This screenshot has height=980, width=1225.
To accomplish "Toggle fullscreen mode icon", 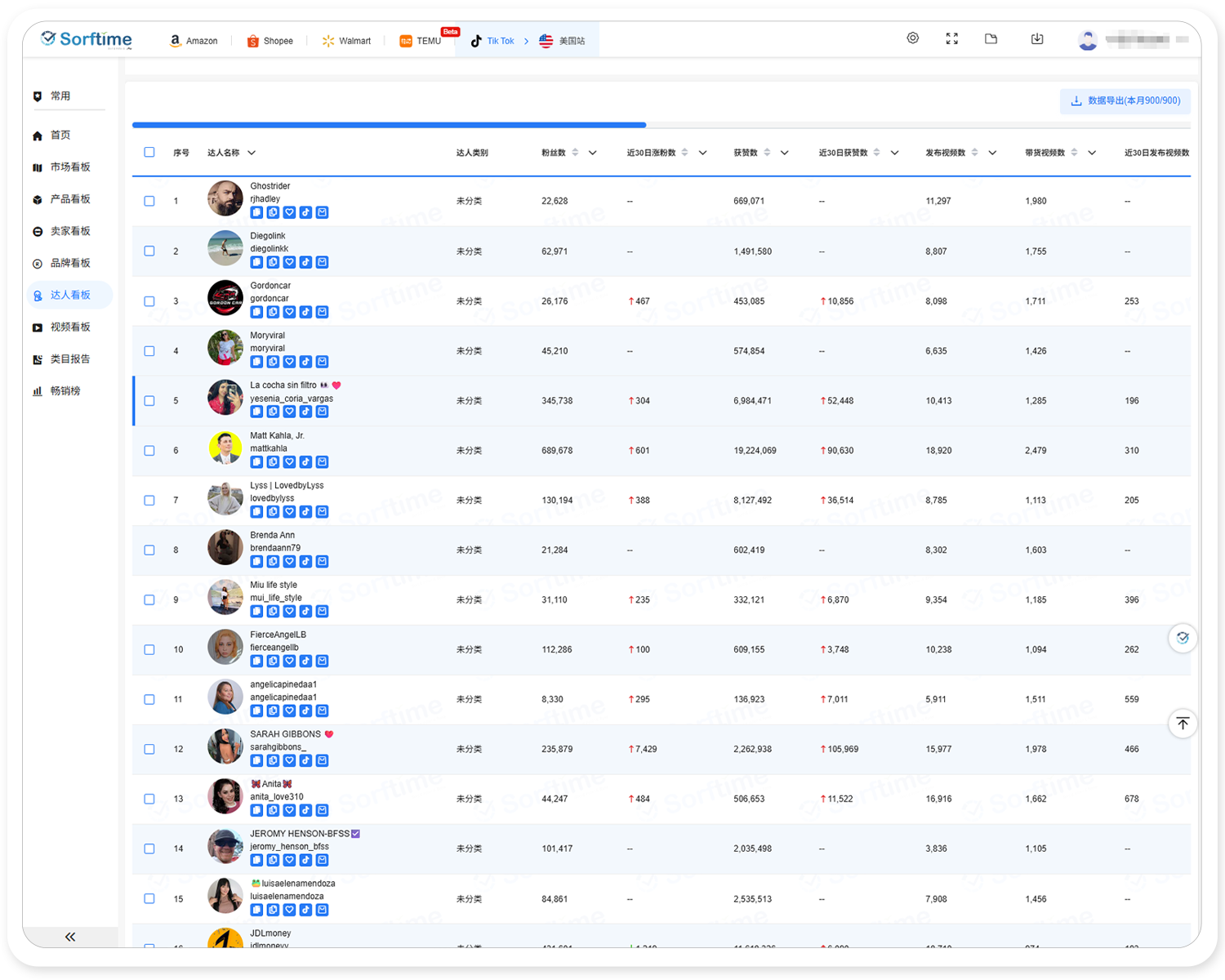I will coord(951,38).
